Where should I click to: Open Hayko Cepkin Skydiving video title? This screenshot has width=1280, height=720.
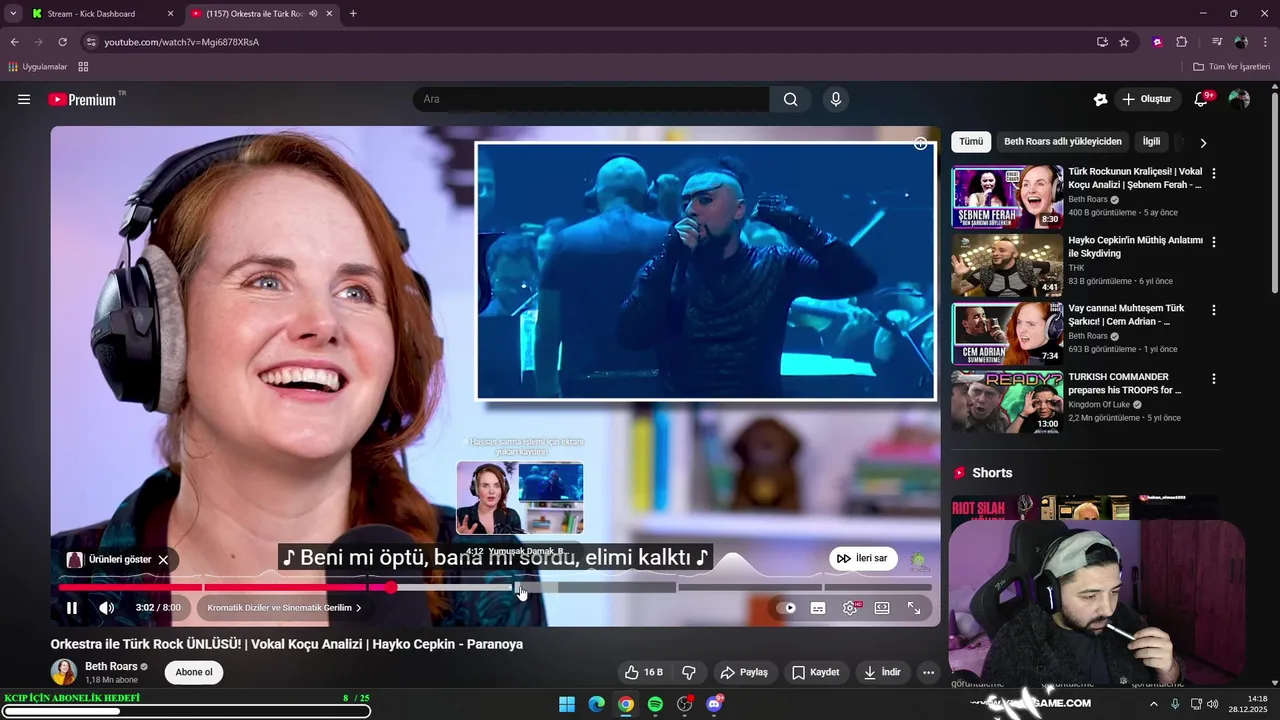point(1135,247)
